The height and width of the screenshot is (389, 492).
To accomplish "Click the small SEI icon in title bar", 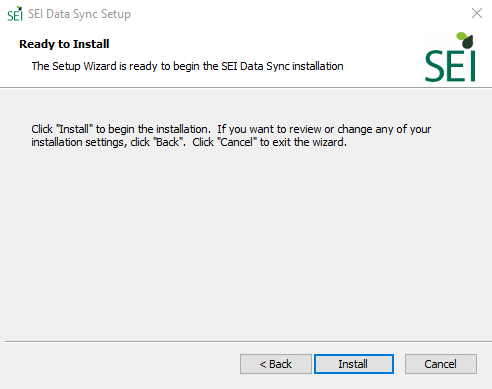I will click(15, 14).
